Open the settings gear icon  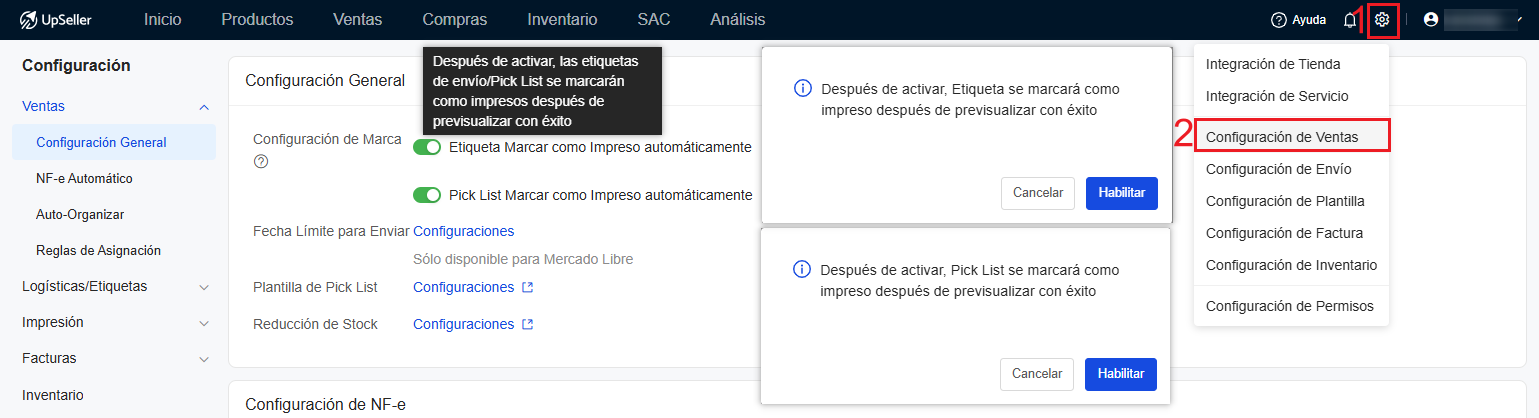1382,19
